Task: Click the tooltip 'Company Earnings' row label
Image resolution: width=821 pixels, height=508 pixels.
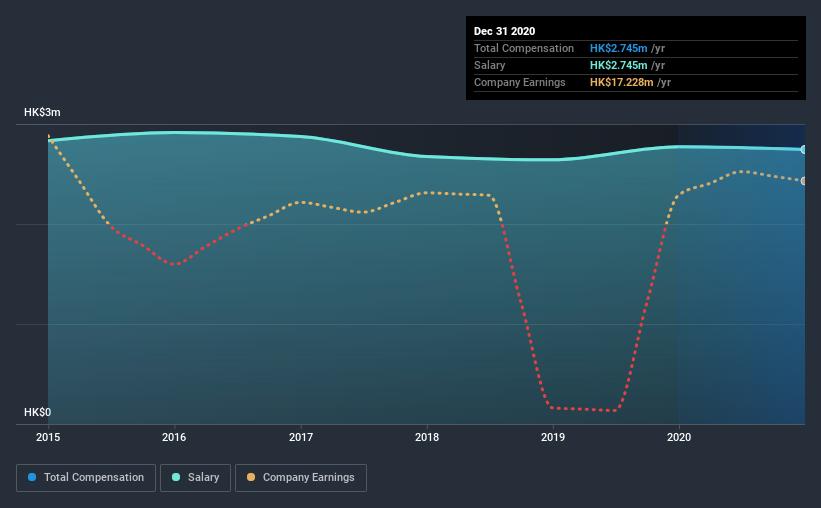Action: click(519, 82)
